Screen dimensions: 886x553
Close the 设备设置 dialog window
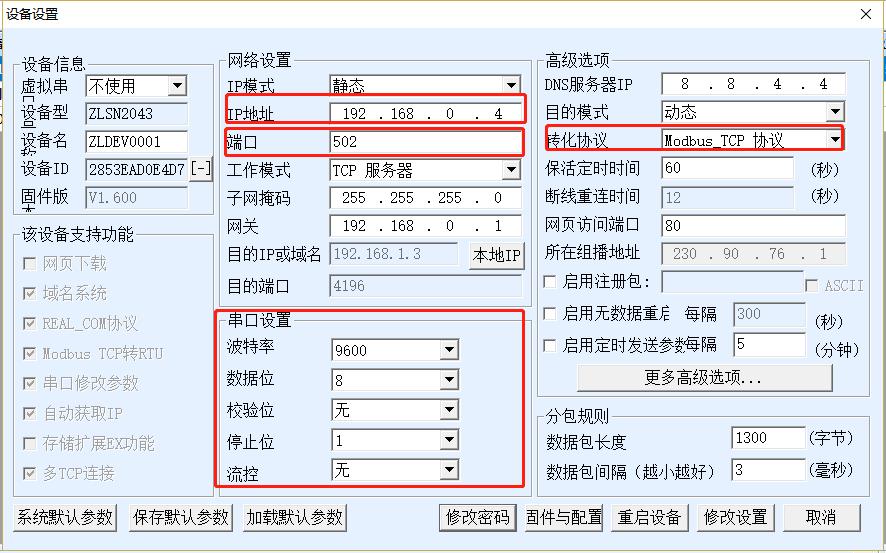(x=867, y=14)
